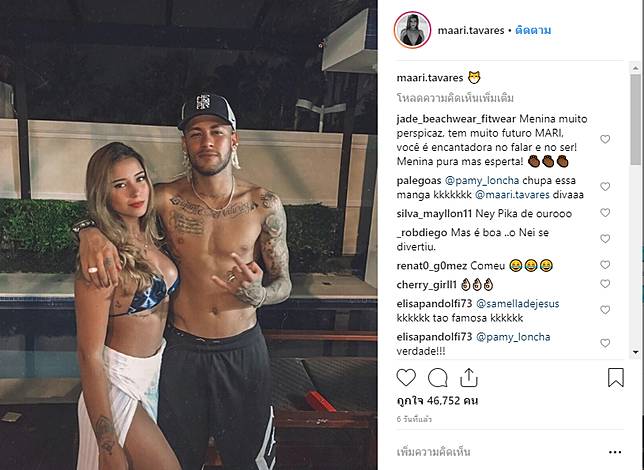Like silva_mayllon11's comment heart
This screenshot has height=470, width=644.
click(605, 213)
